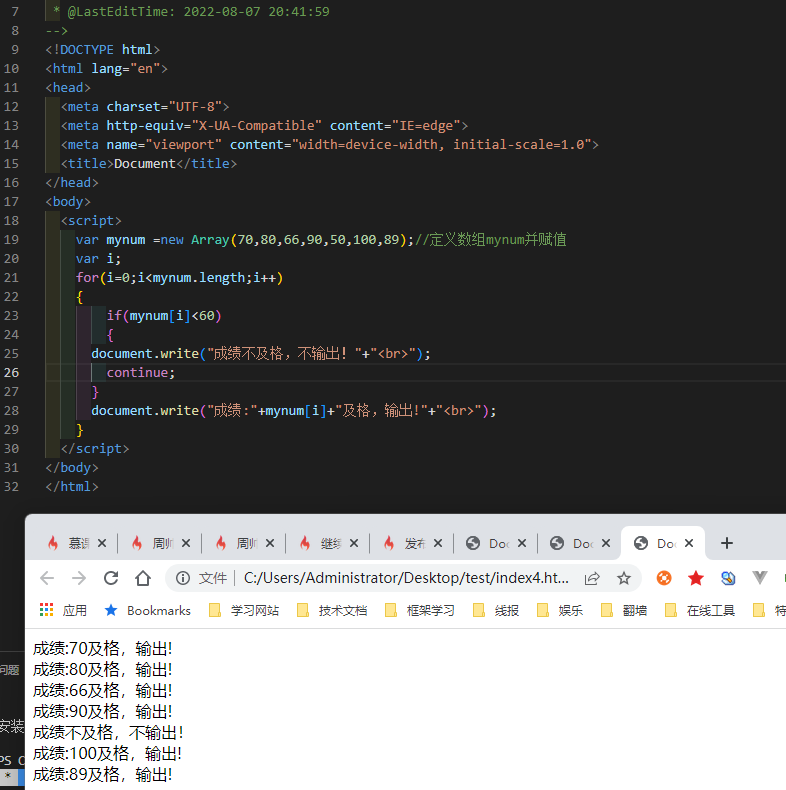The width and height of the screenshot is (786, 790).
Task: Click line number 19 in the editor
Action: point(11,239)
